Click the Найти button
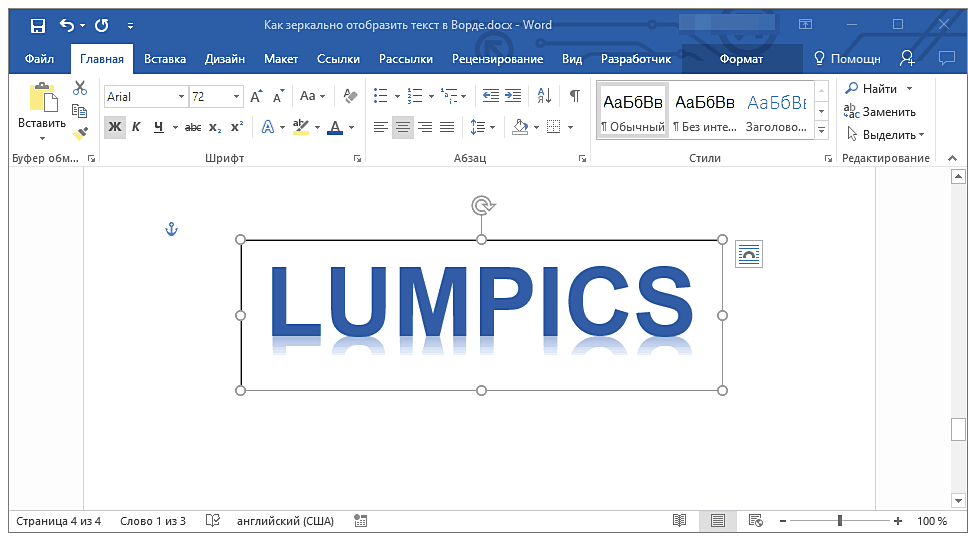The image size is (968, 541). [x=879, y=89]
